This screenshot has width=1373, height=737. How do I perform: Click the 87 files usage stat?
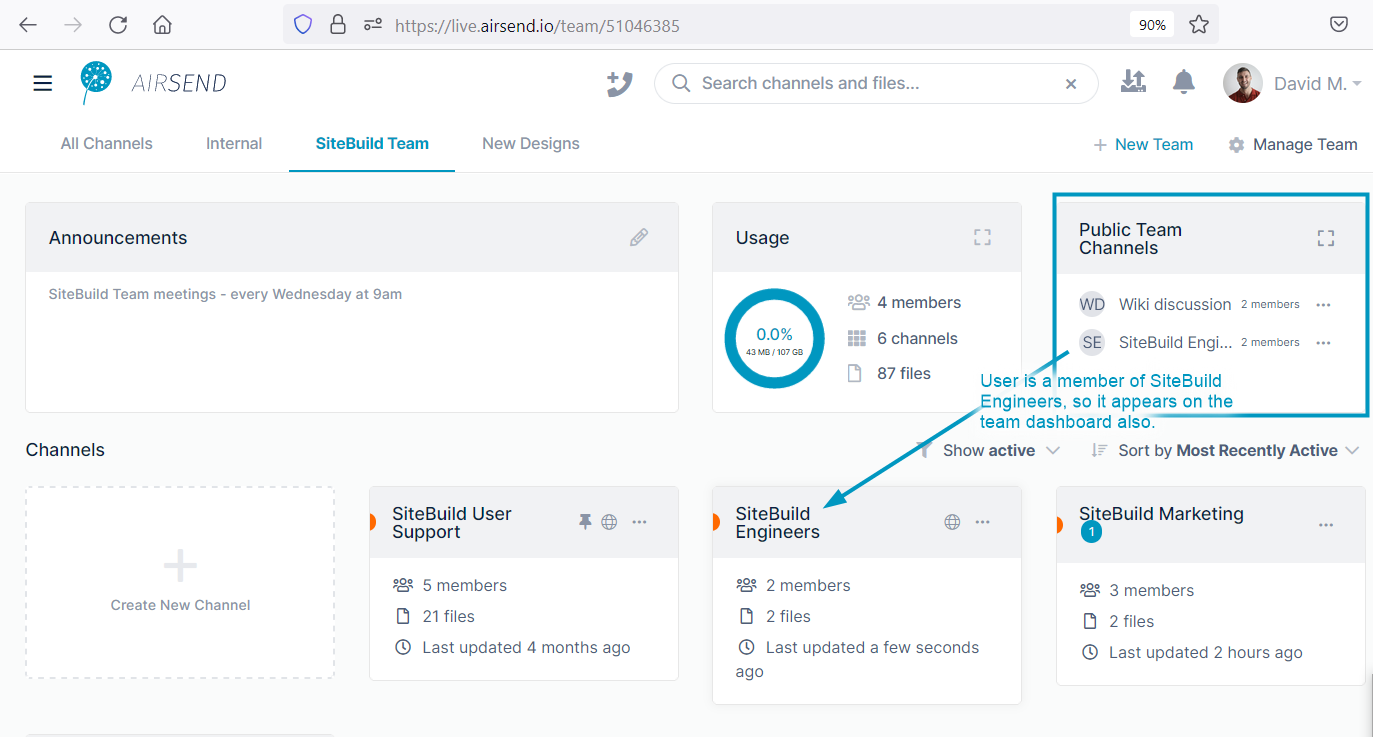889,373
